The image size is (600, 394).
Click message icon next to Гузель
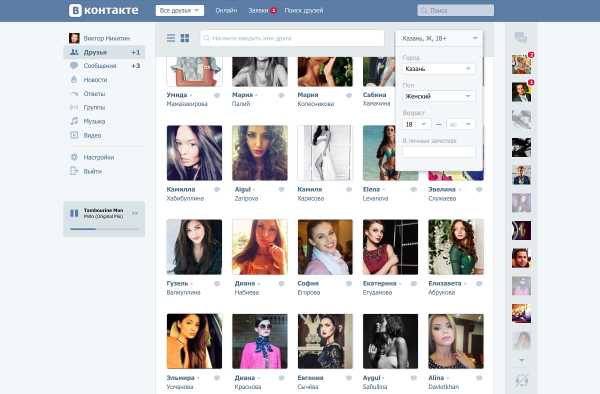217,283
